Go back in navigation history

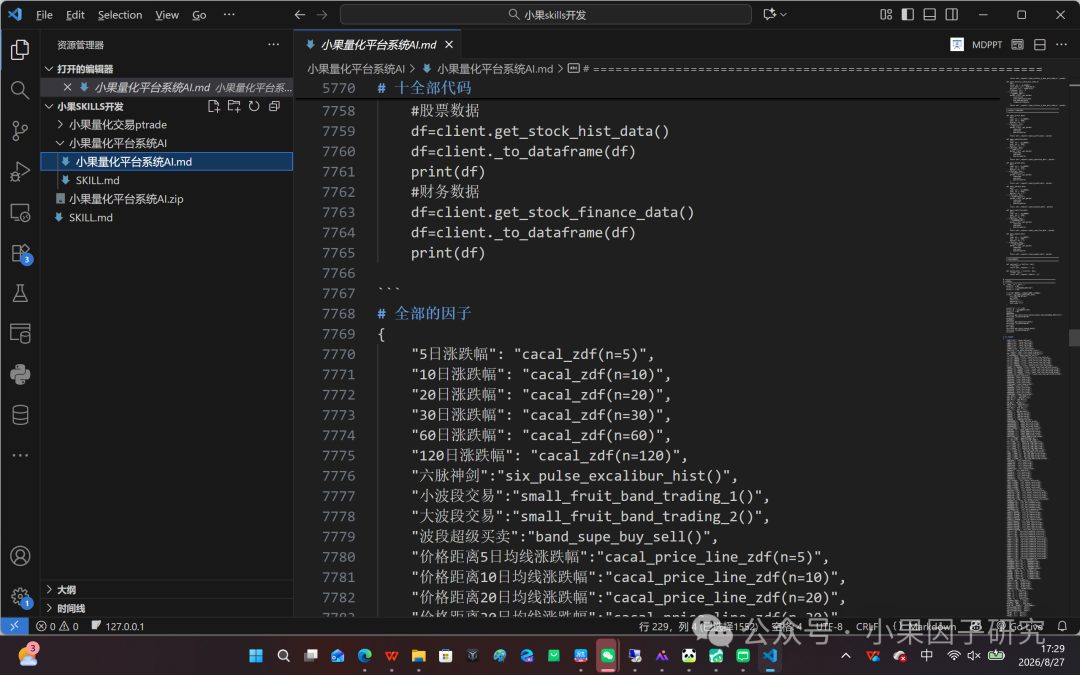[x=300, y=14]
